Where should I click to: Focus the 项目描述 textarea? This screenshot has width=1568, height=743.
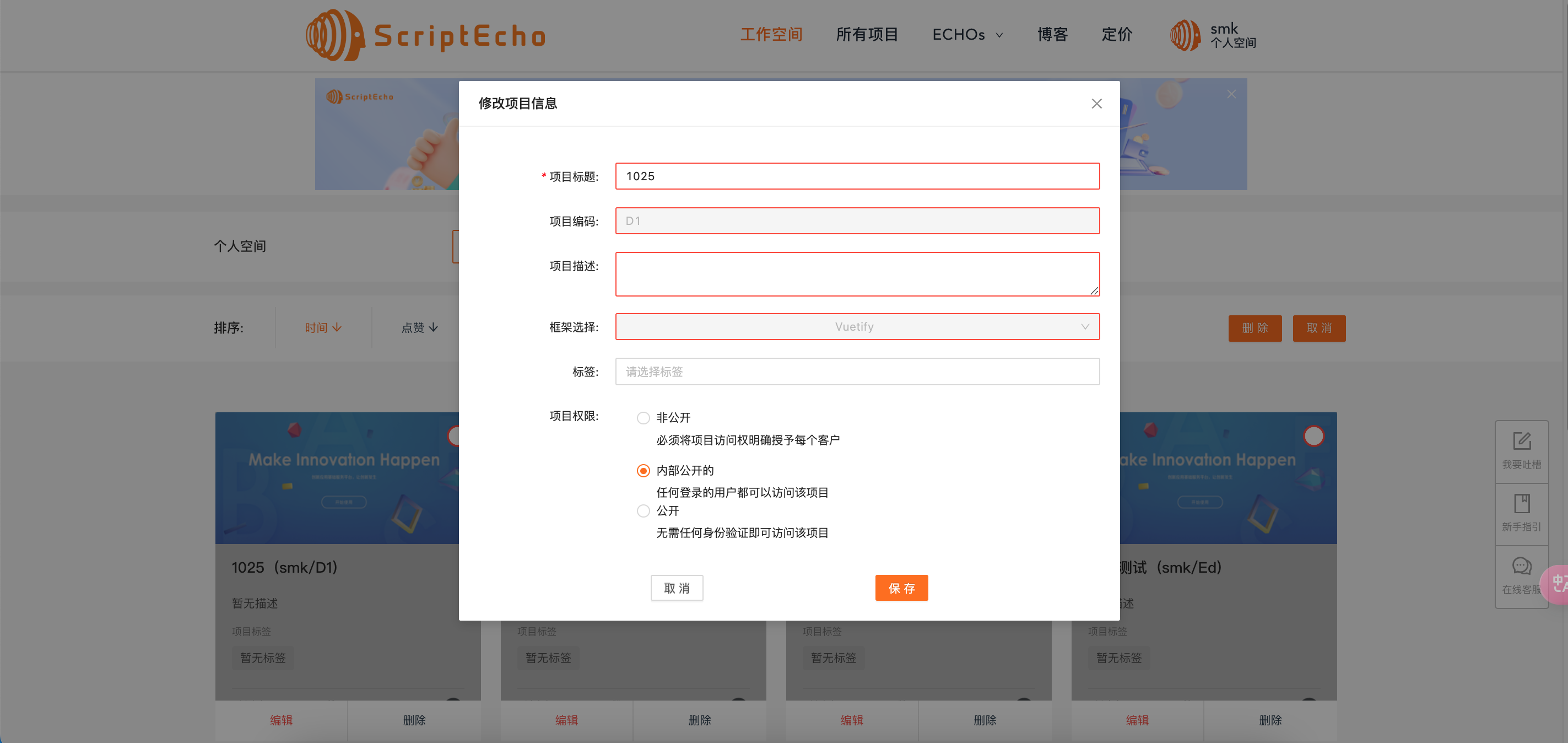pyautogui.click(x=857, y=274)
